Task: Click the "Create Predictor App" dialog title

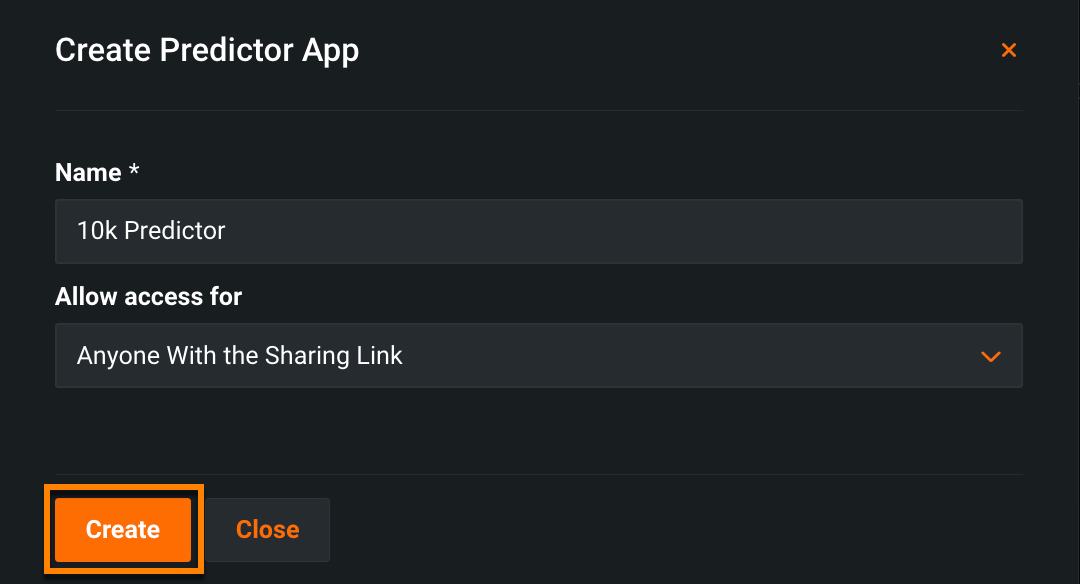Action: tap(207, 50)
